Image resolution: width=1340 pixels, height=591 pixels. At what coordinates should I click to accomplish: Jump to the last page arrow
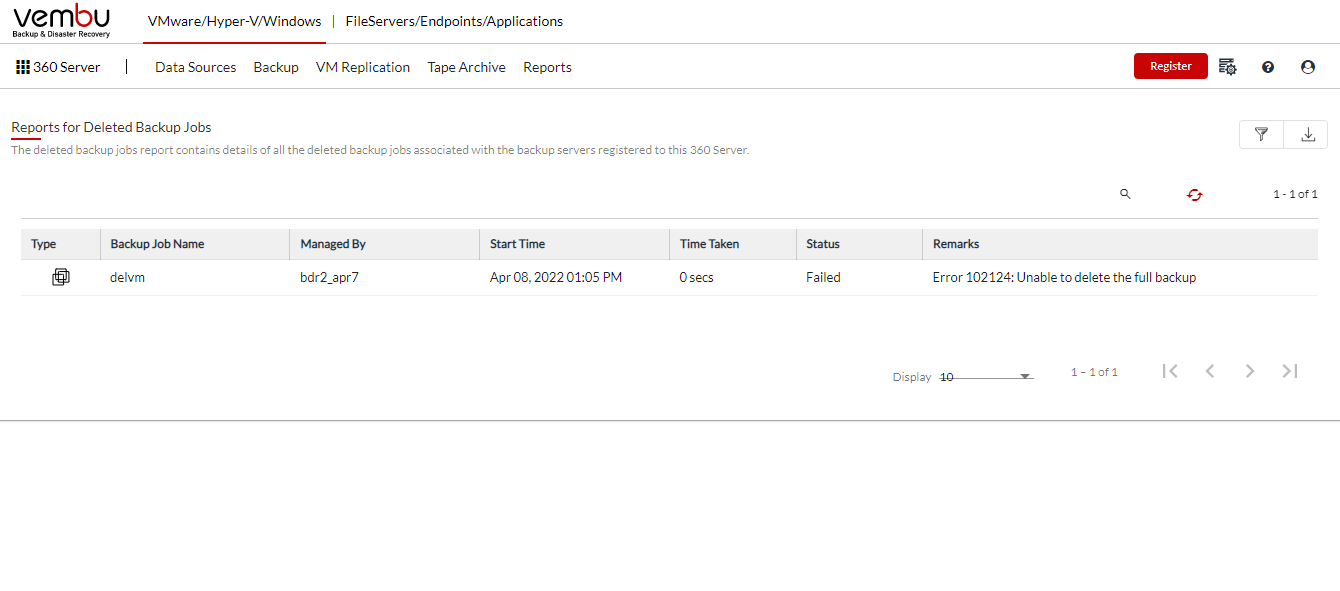point(1290,371)
